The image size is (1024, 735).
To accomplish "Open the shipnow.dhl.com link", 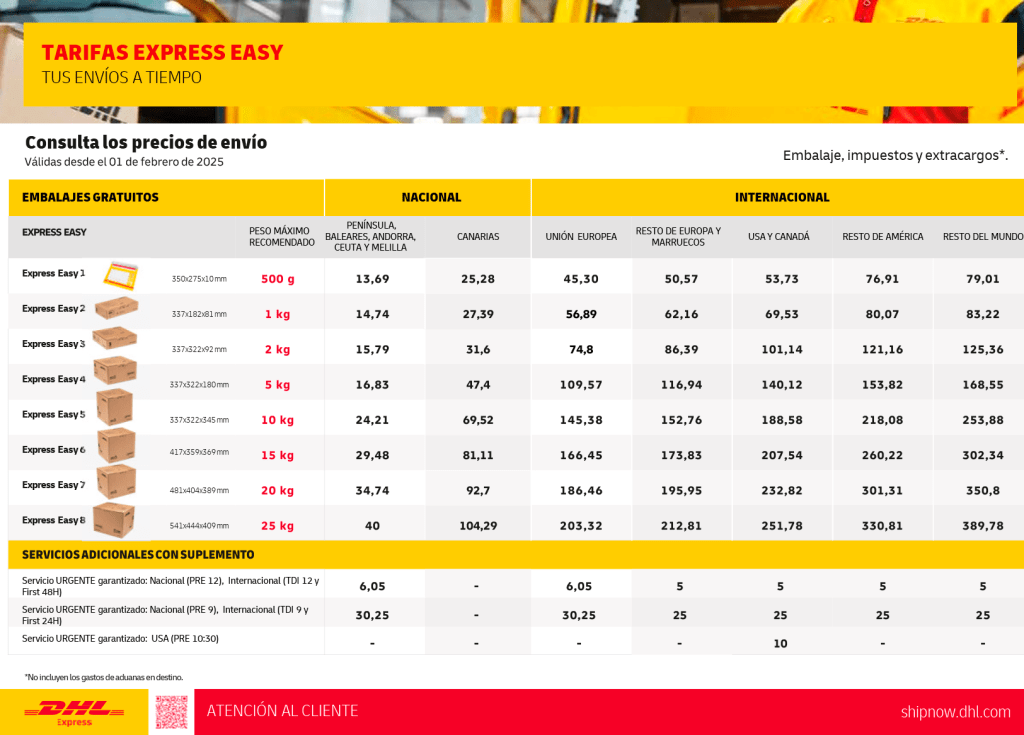I will pyautogui.click(x=955, y=712).
